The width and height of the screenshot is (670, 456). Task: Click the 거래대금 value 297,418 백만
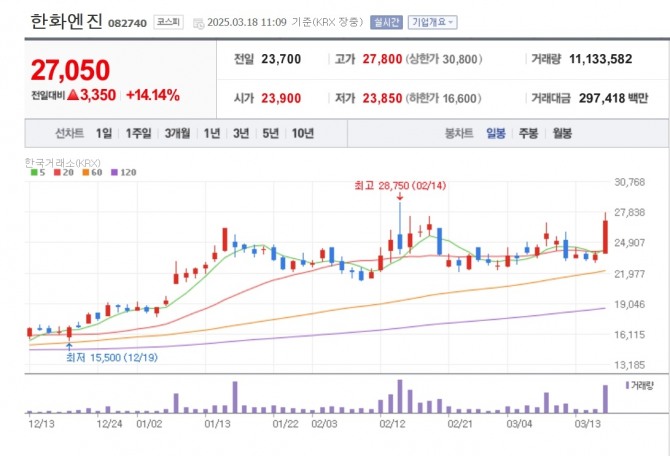(x=614, y=98)
